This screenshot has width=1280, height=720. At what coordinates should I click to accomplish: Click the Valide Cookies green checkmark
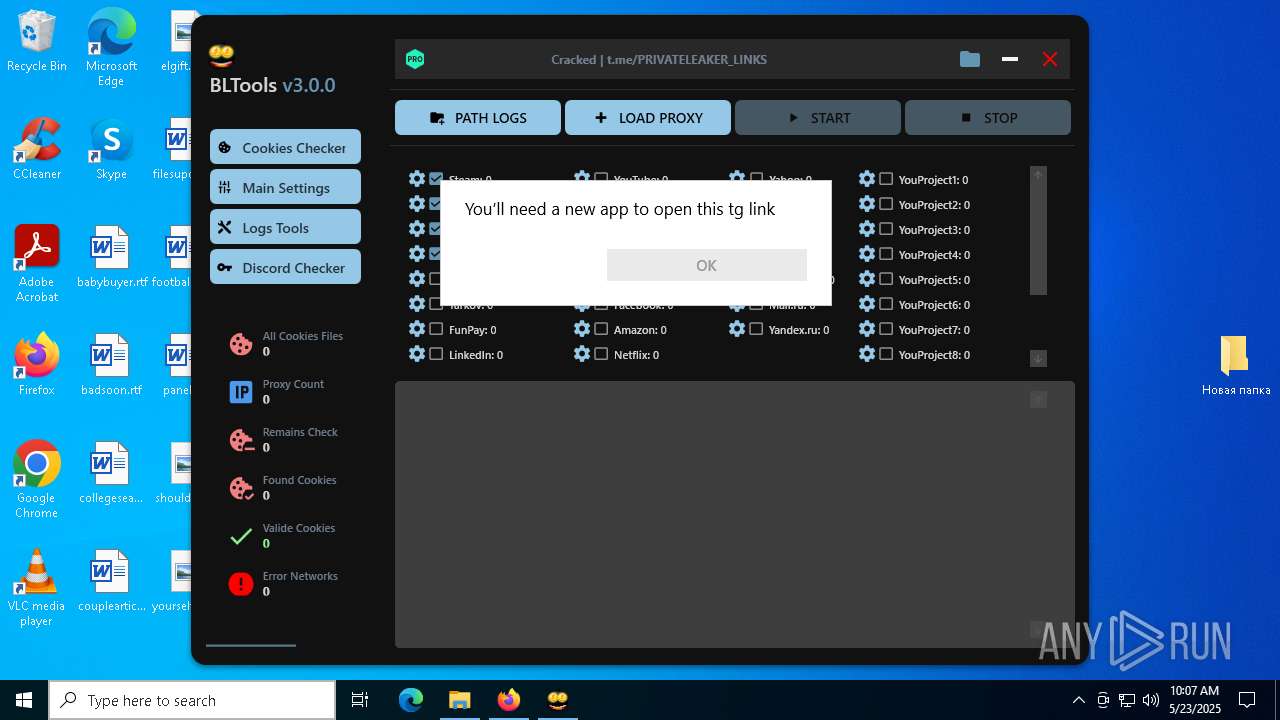tap(241, 536)
